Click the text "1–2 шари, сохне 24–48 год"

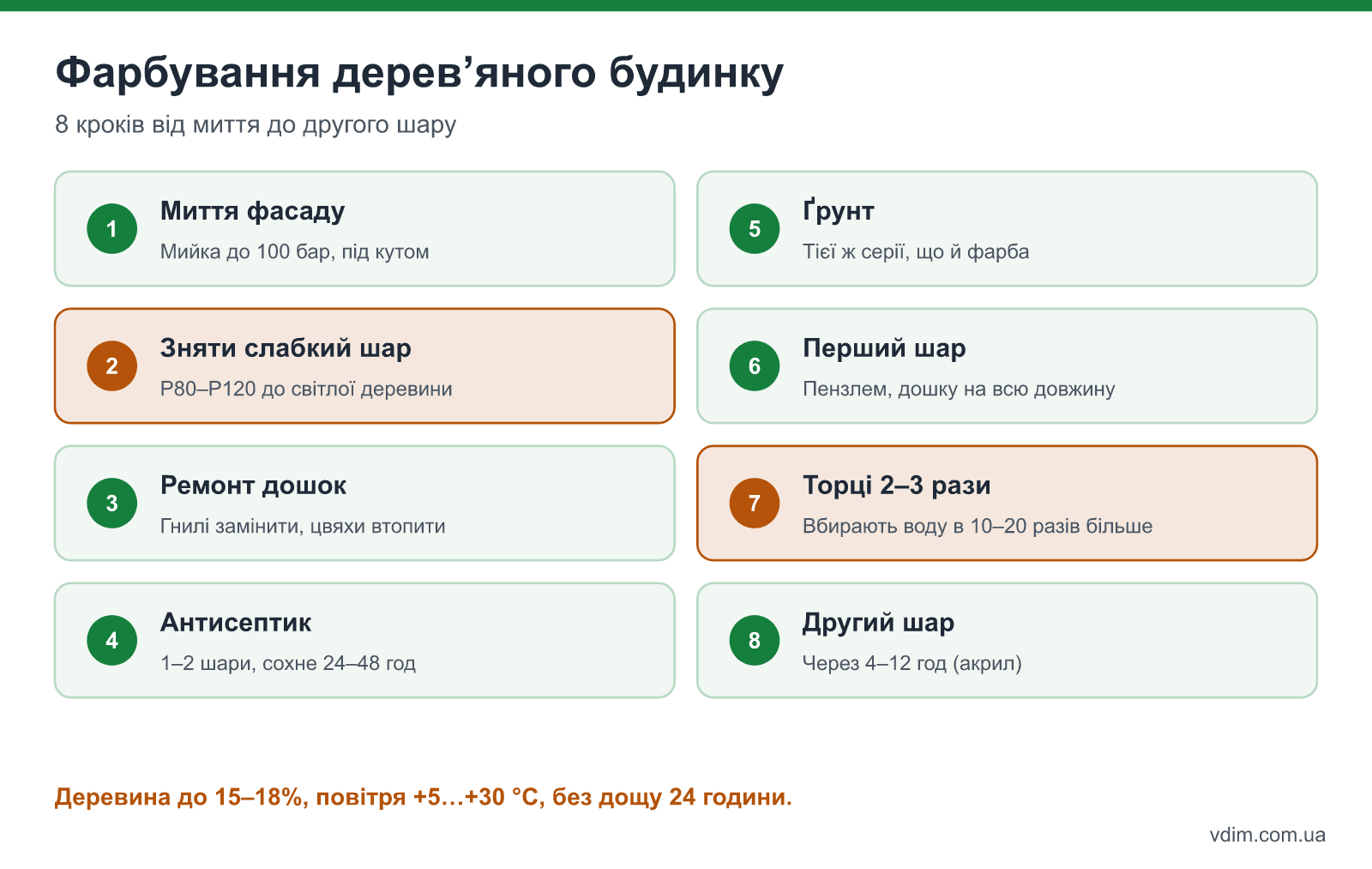(x=288, y=664)
